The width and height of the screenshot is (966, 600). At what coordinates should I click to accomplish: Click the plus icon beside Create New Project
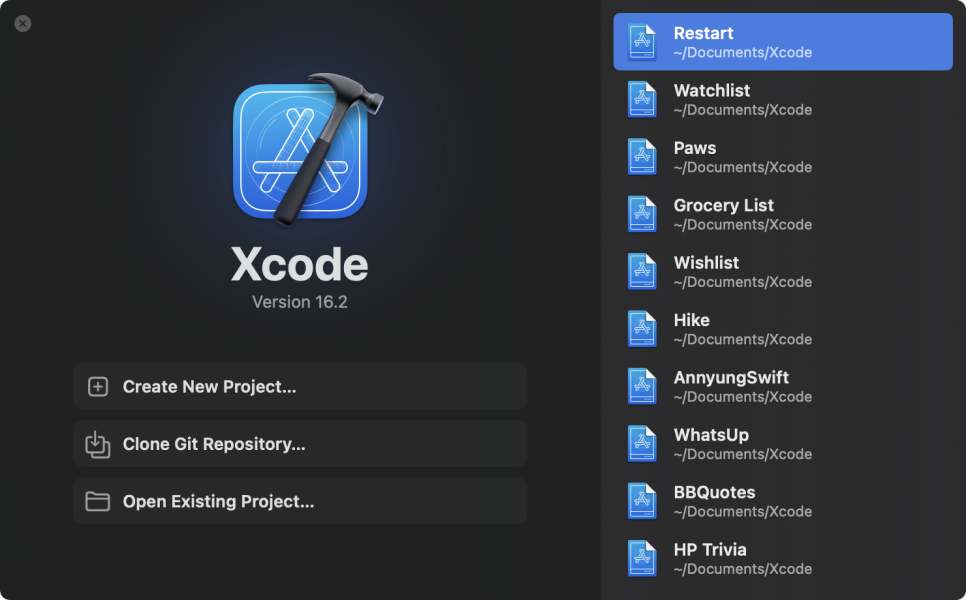tap(98, 387)
